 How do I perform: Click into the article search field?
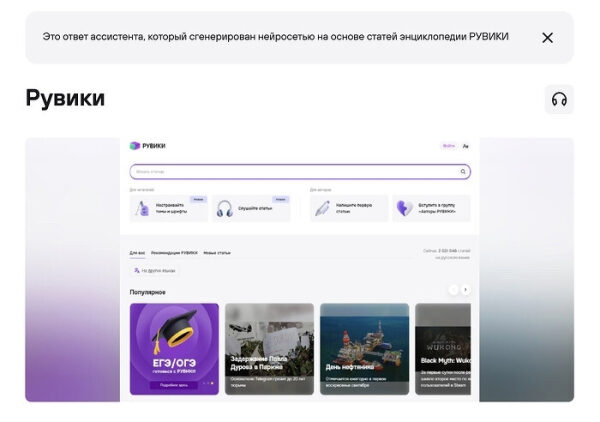coord(300,172)
